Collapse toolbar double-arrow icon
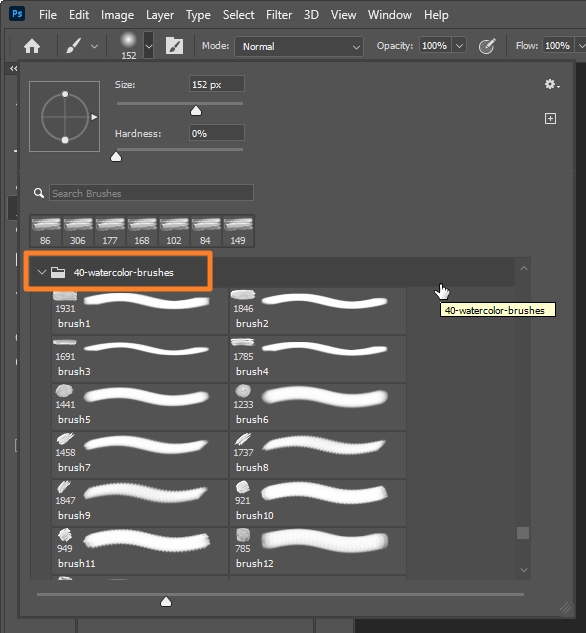The width and height of the screenshot is (586, 633). (x=13, y=69)
